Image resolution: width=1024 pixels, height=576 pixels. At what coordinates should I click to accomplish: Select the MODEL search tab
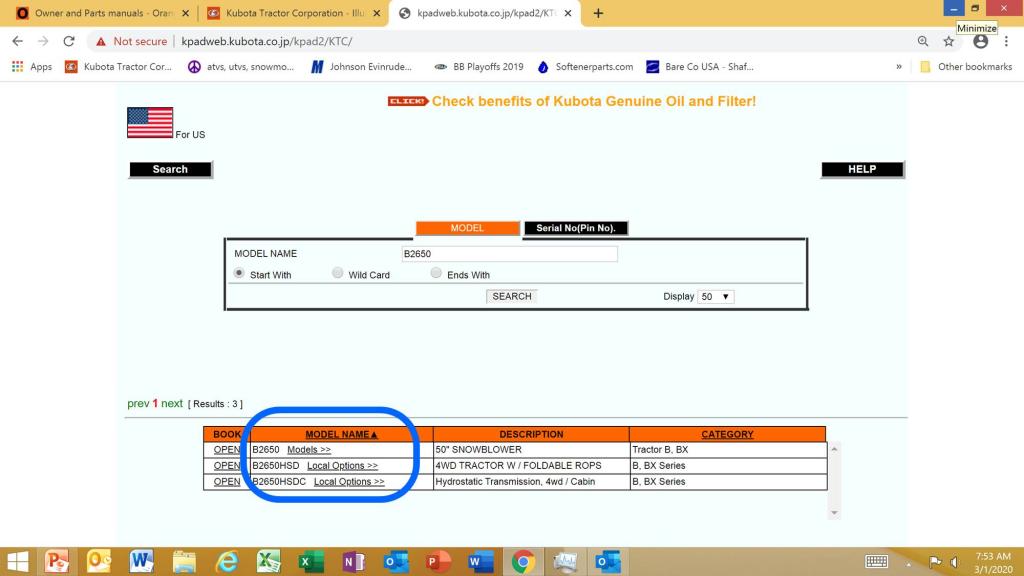(468, 228)
